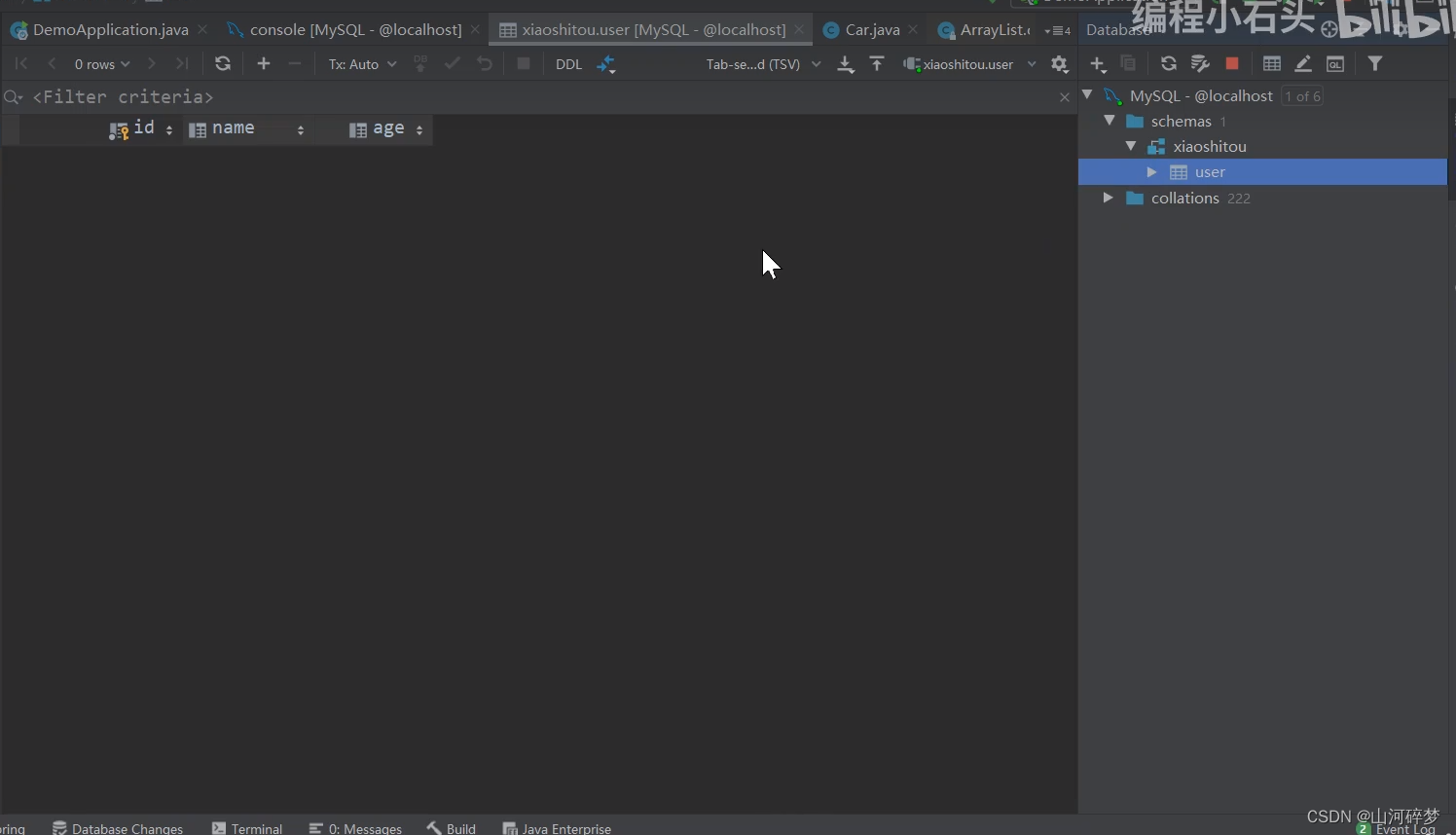Commit the transaction checkmark
Image resolution: width=1456 pixels, height=835 pixels.
tap(453, 64)
